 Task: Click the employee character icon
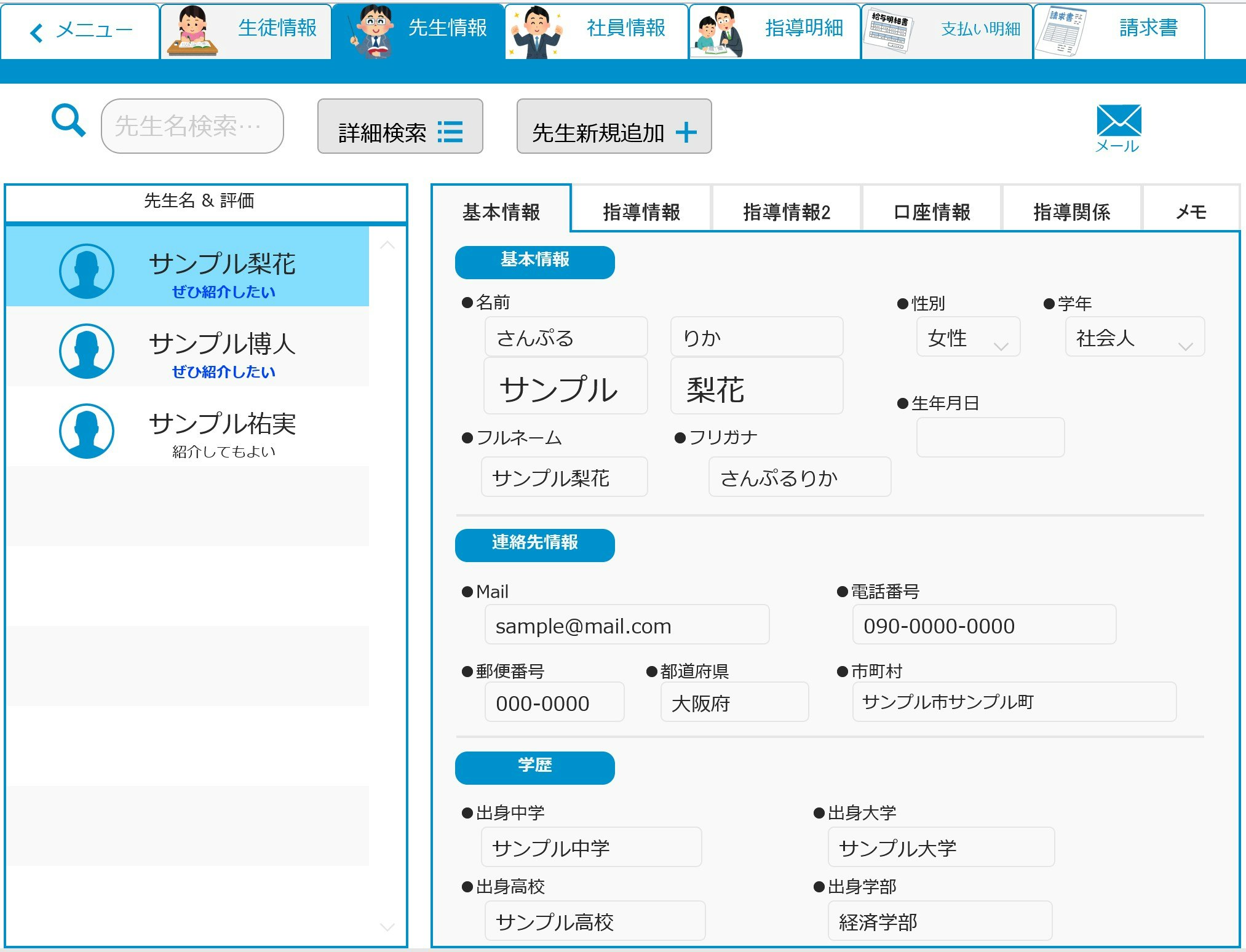click(536, 32)
